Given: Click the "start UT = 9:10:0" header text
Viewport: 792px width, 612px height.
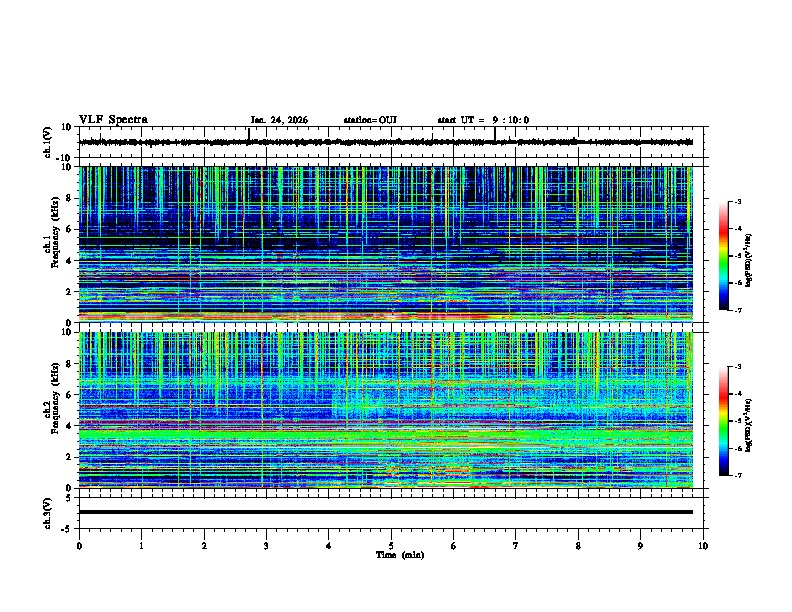Looking at the screenshot, I should point(483,120).
